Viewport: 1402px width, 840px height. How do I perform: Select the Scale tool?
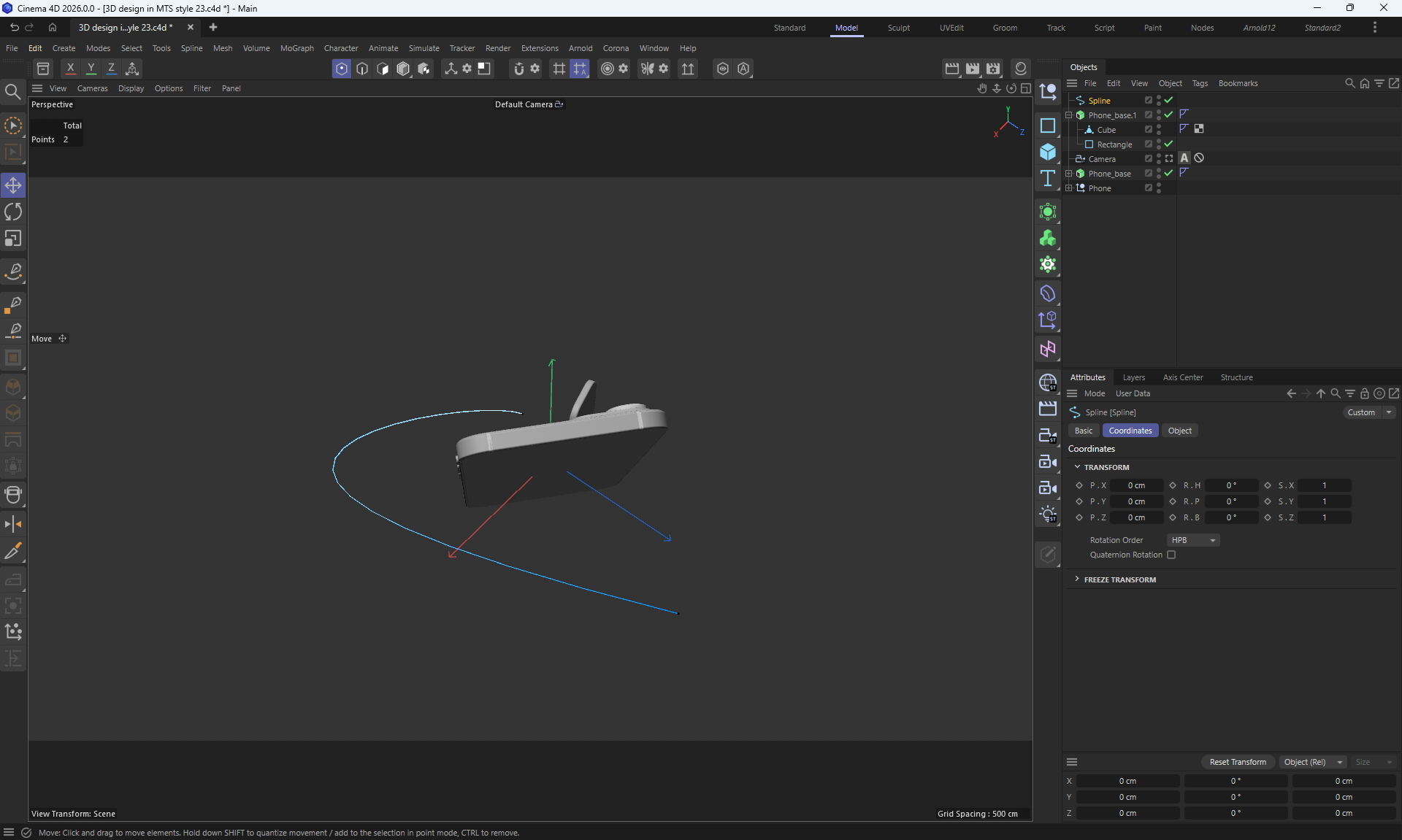(13, 239)
